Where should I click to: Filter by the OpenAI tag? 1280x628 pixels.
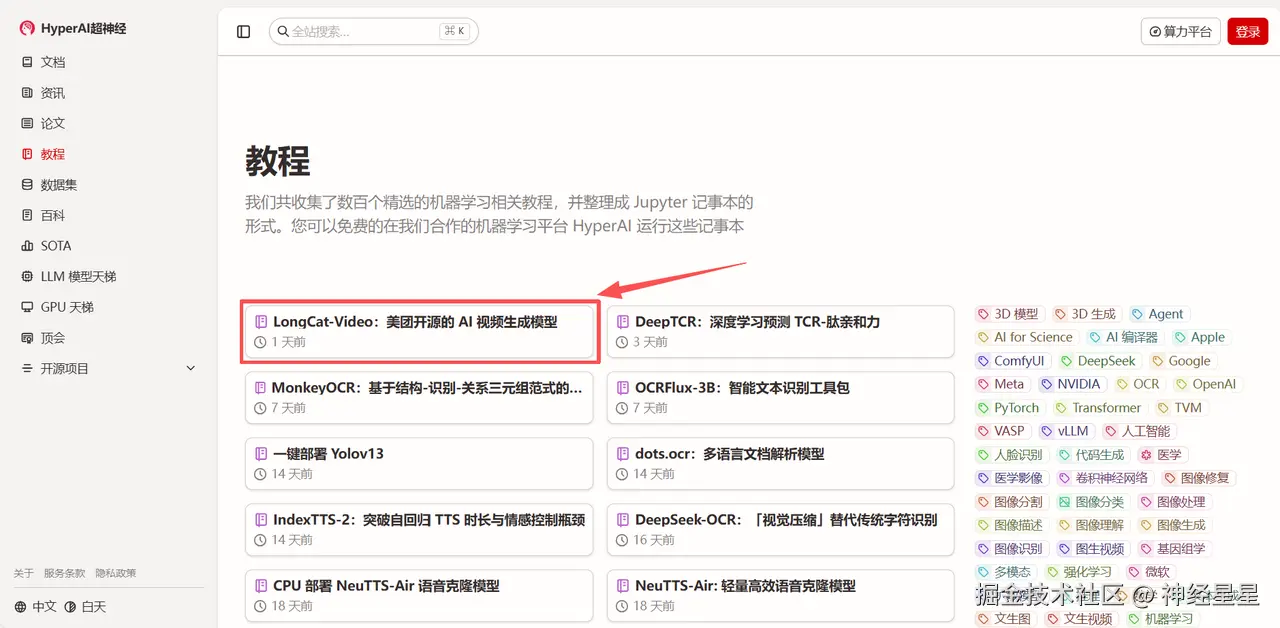coord(1206,384)
